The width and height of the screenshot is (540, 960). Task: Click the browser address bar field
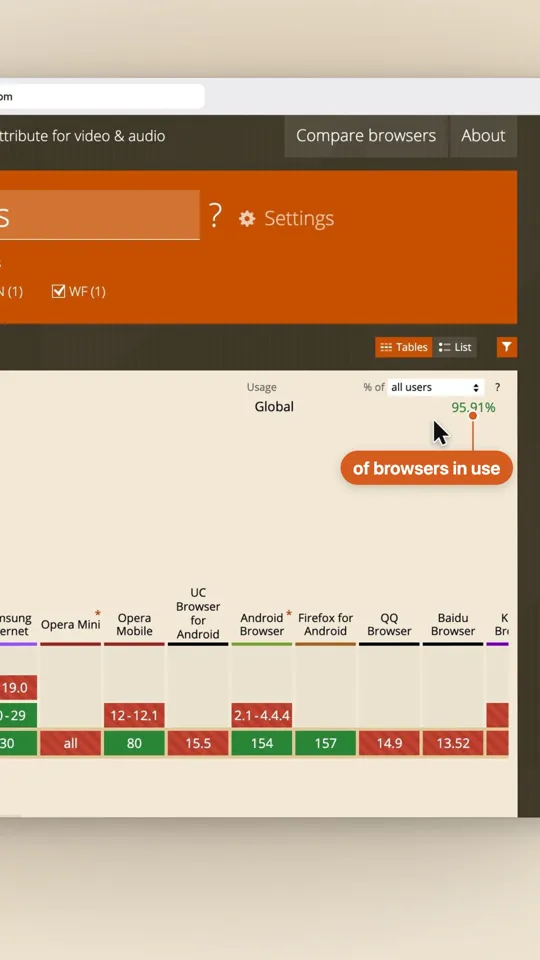pyautogui.click(x=101, y=97)
